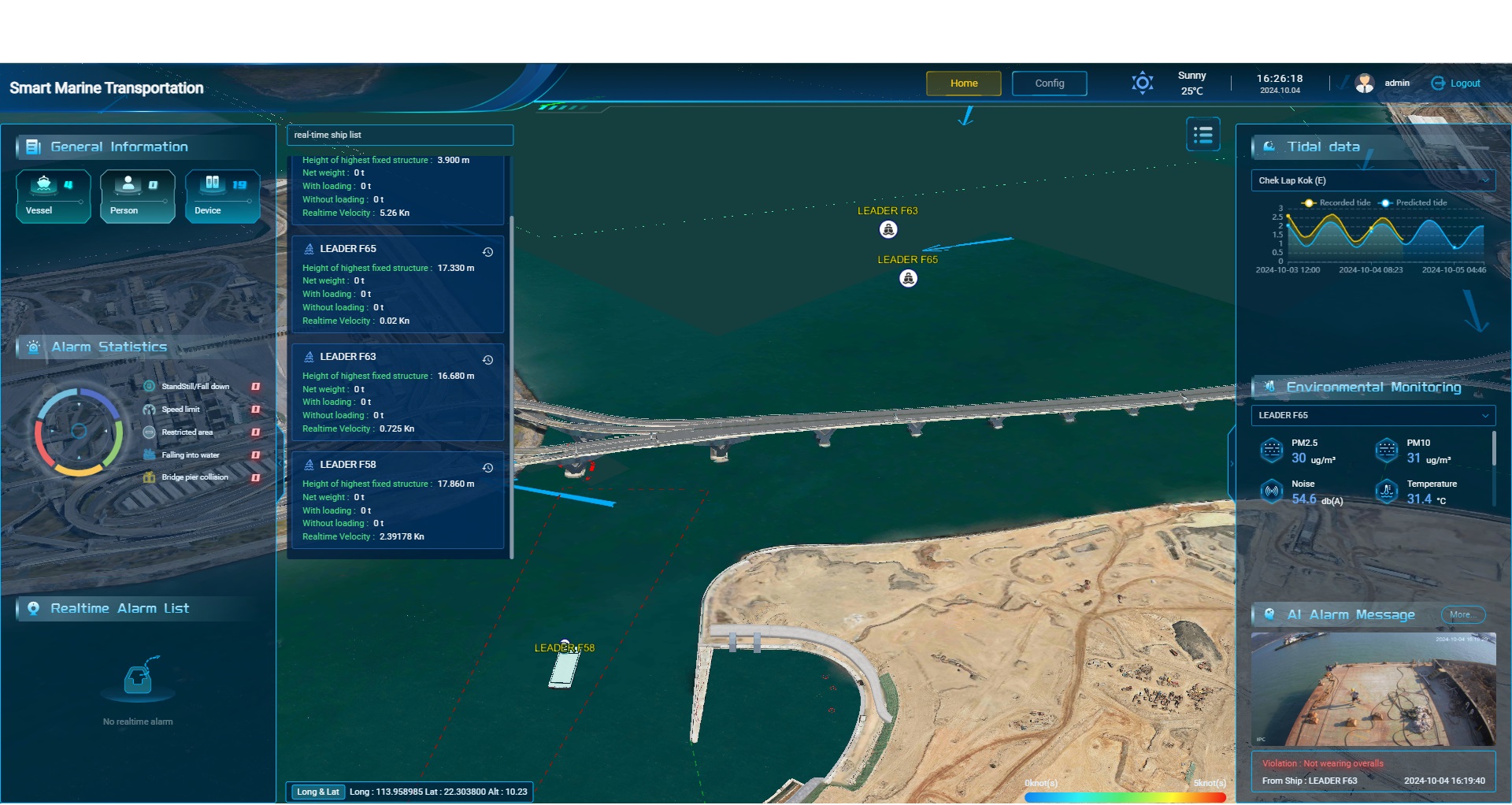
Task: Click the alarm statistics donut chart
Action: pos(79,432)
